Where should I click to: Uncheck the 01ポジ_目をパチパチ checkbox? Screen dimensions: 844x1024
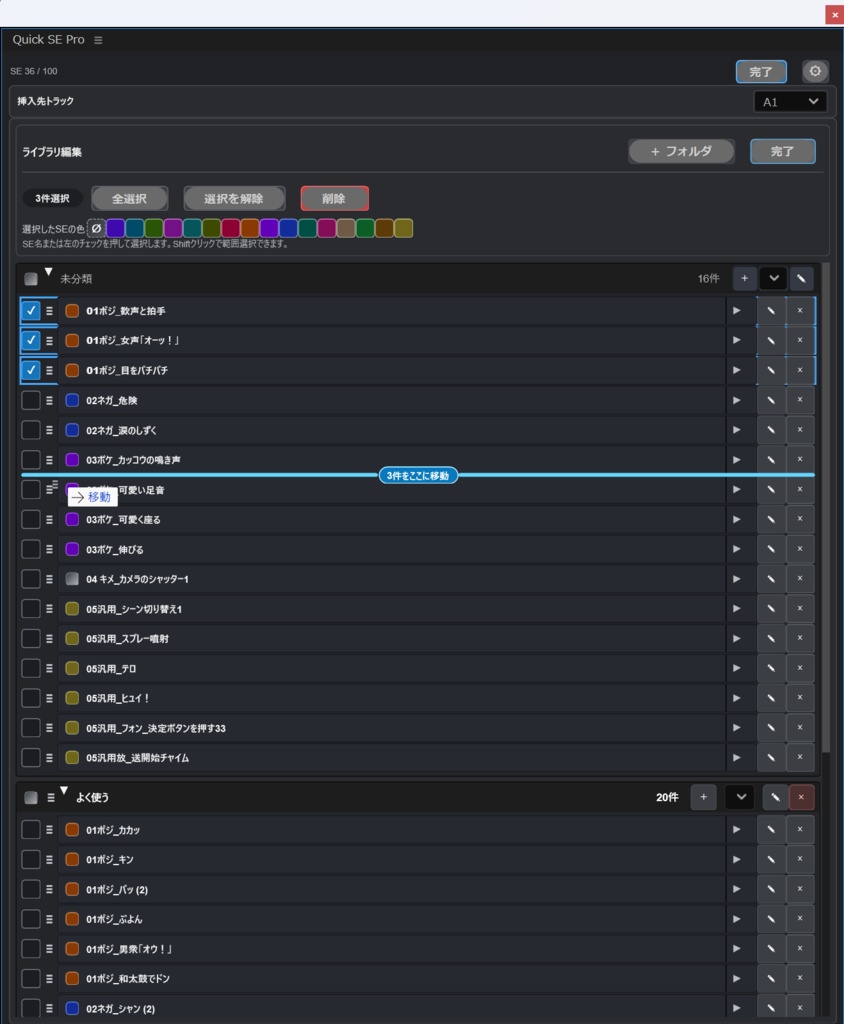[x=31, y=370]
